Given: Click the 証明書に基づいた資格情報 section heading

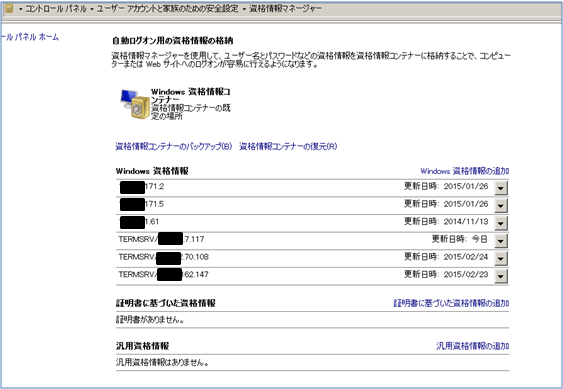Looking at the screenshot, I should pos(166,303).
